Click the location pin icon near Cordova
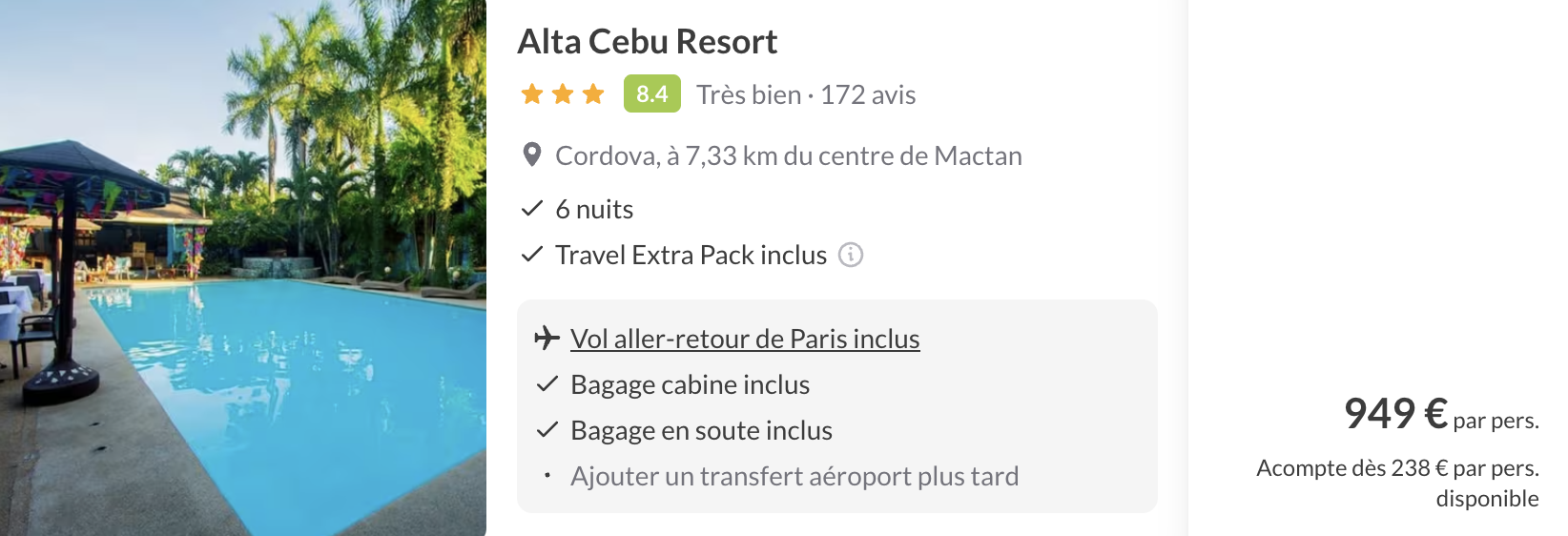The height and width of the screenshot is (536, 1568). click(x=532, y=155)
